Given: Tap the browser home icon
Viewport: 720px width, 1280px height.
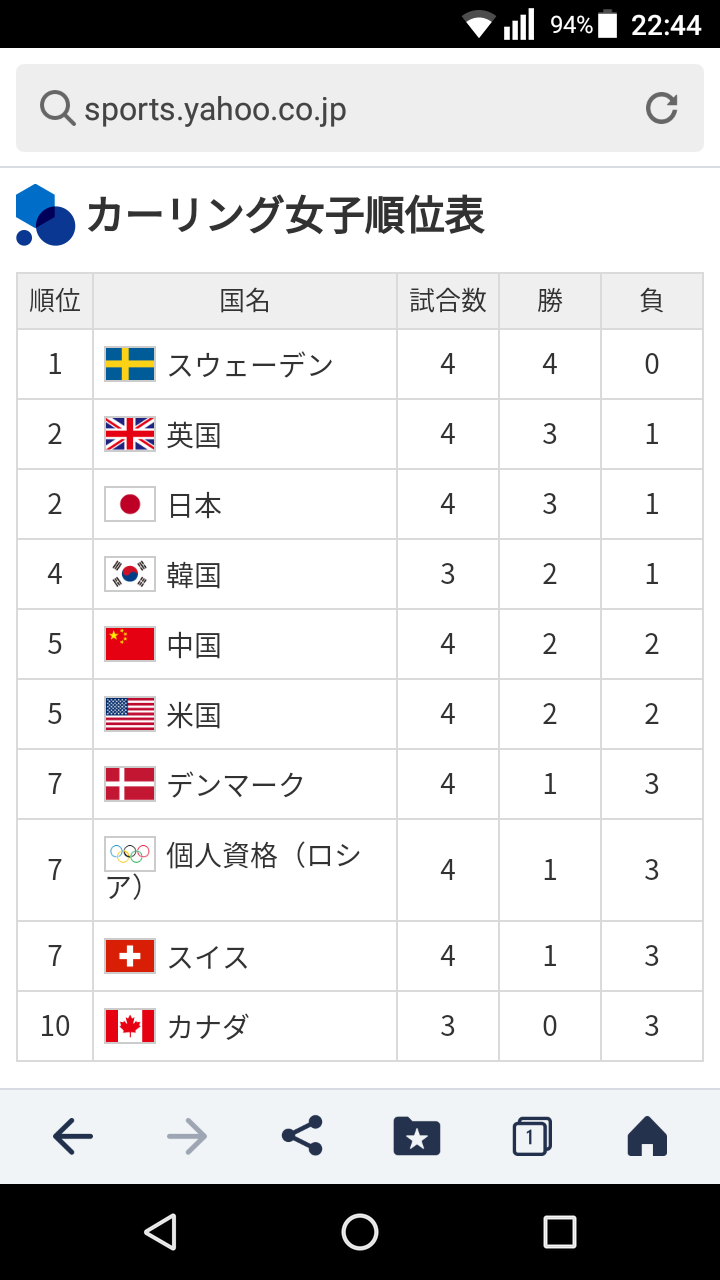Looking at the screenshot, I should pos(647,1136).
